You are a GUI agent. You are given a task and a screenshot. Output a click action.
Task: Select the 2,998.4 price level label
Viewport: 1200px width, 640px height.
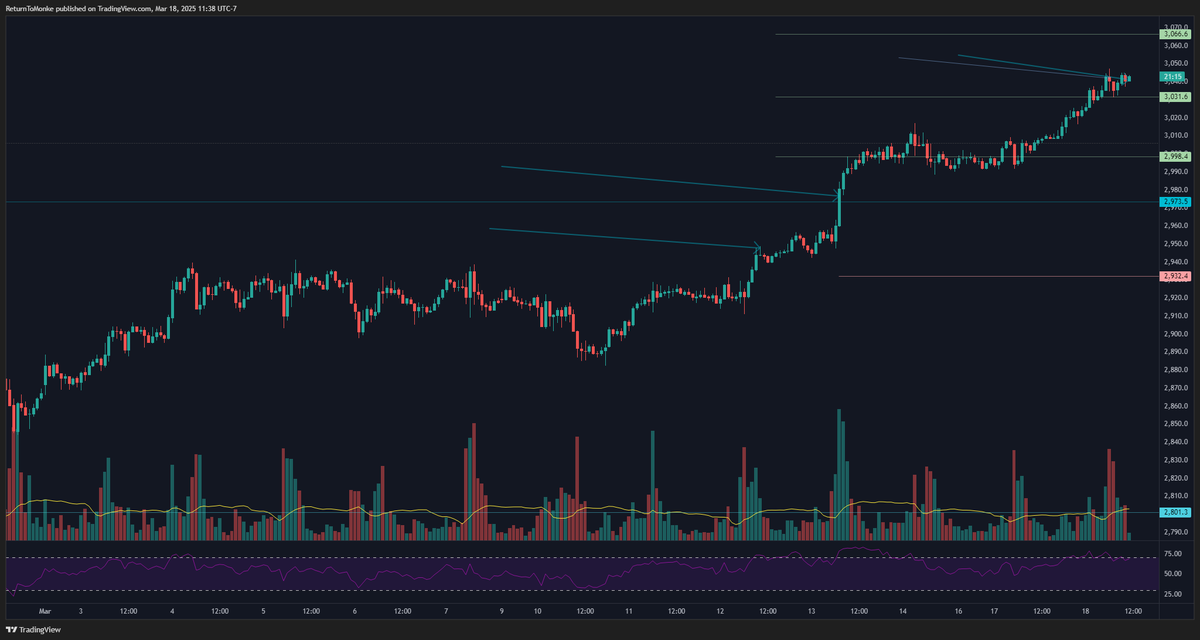click(1174, 157)
